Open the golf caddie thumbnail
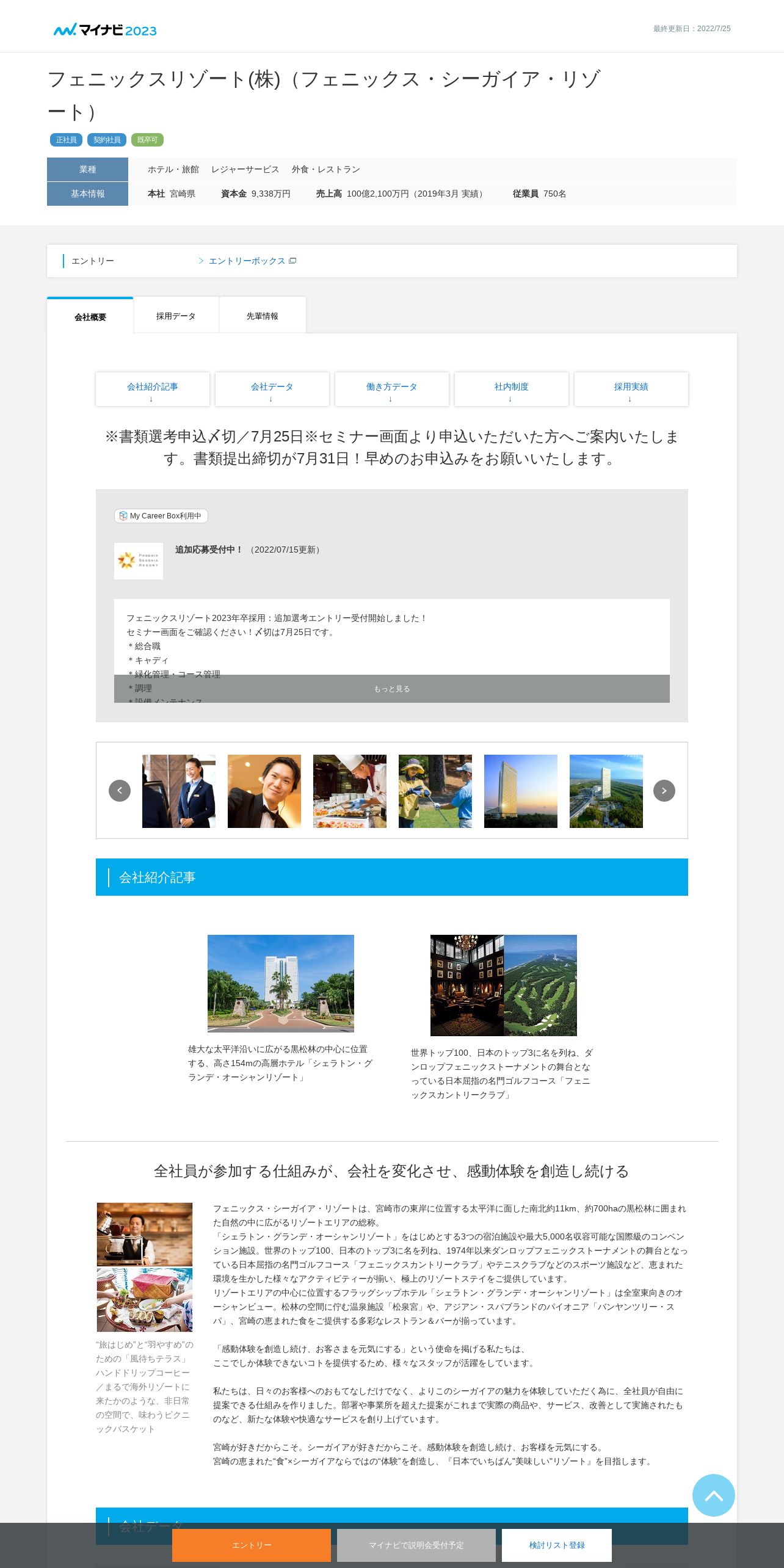The width and height of the screenshot is (784, 1568). [435, 791]
